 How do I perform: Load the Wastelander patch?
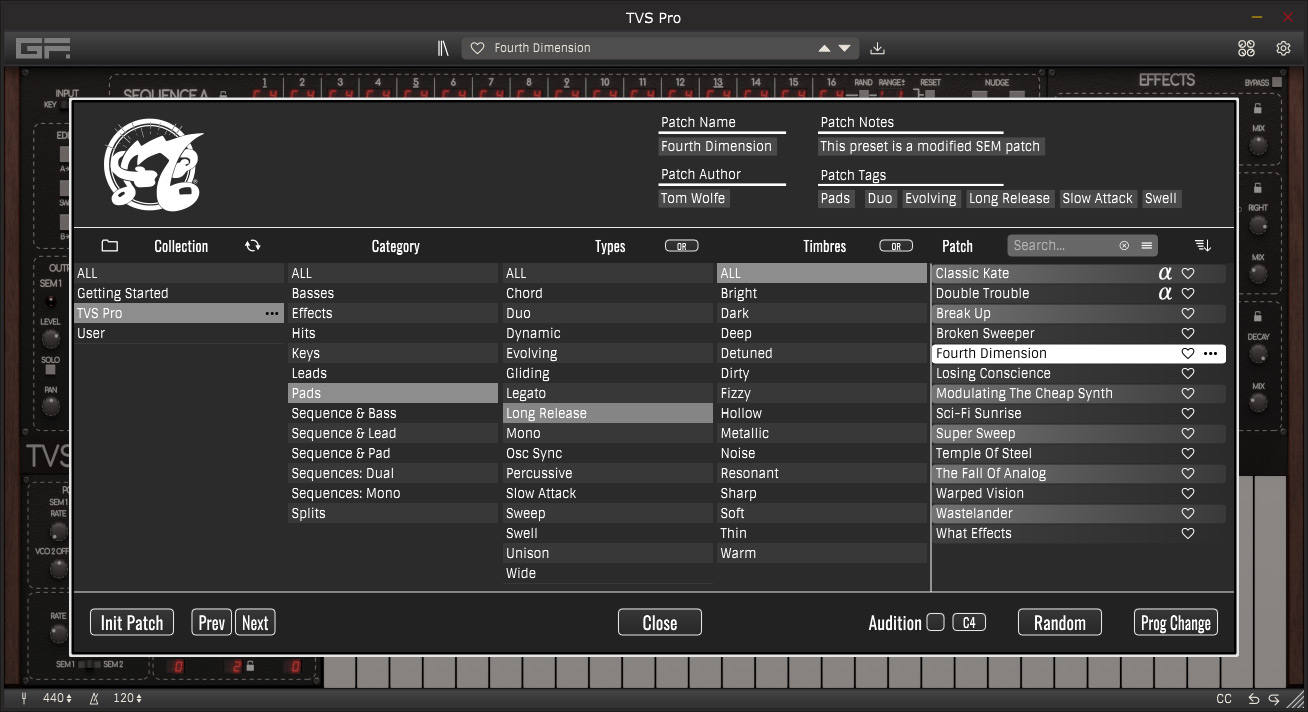click(1079, 513)
